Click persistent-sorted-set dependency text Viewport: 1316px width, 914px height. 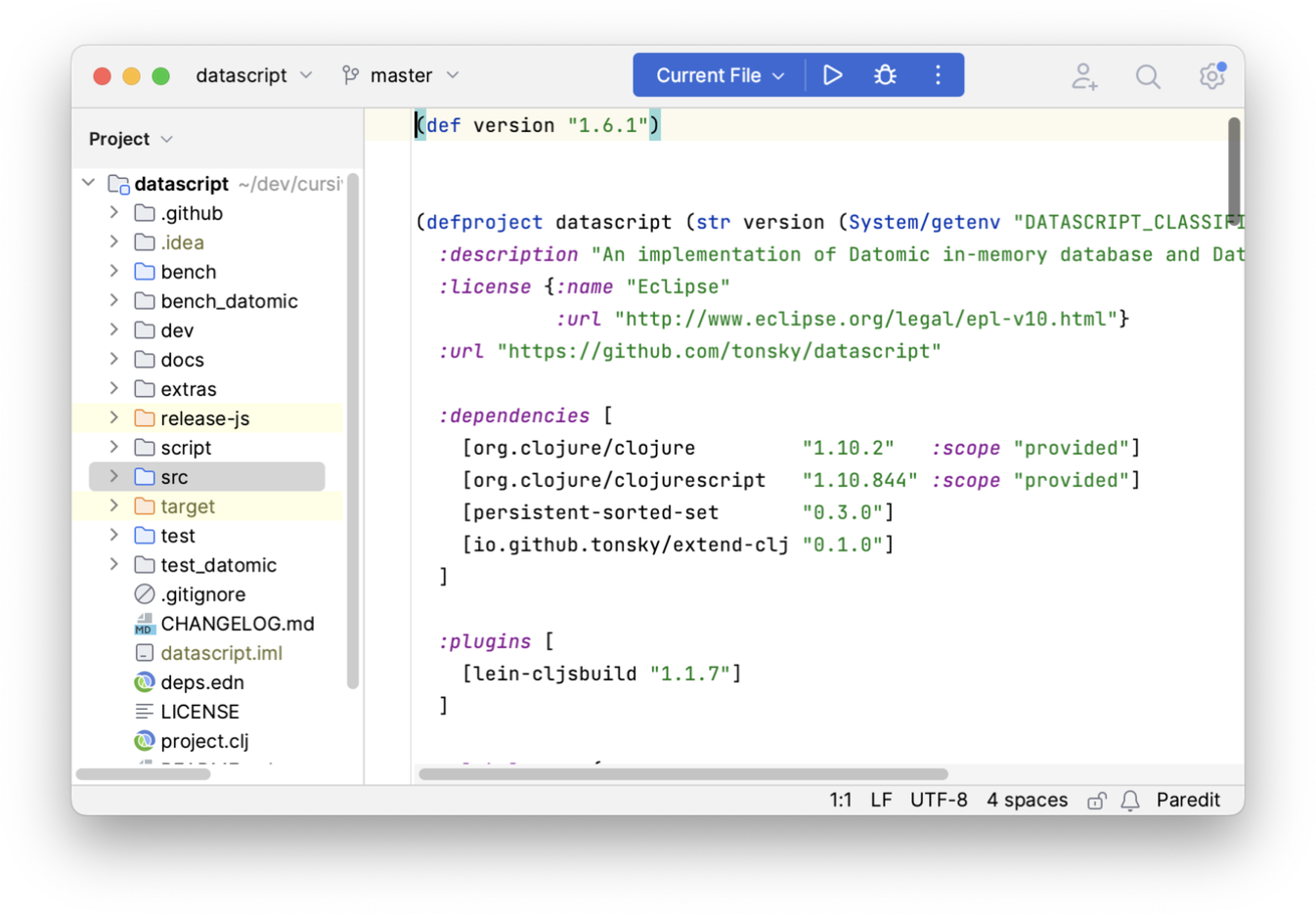tap(596, 512)
